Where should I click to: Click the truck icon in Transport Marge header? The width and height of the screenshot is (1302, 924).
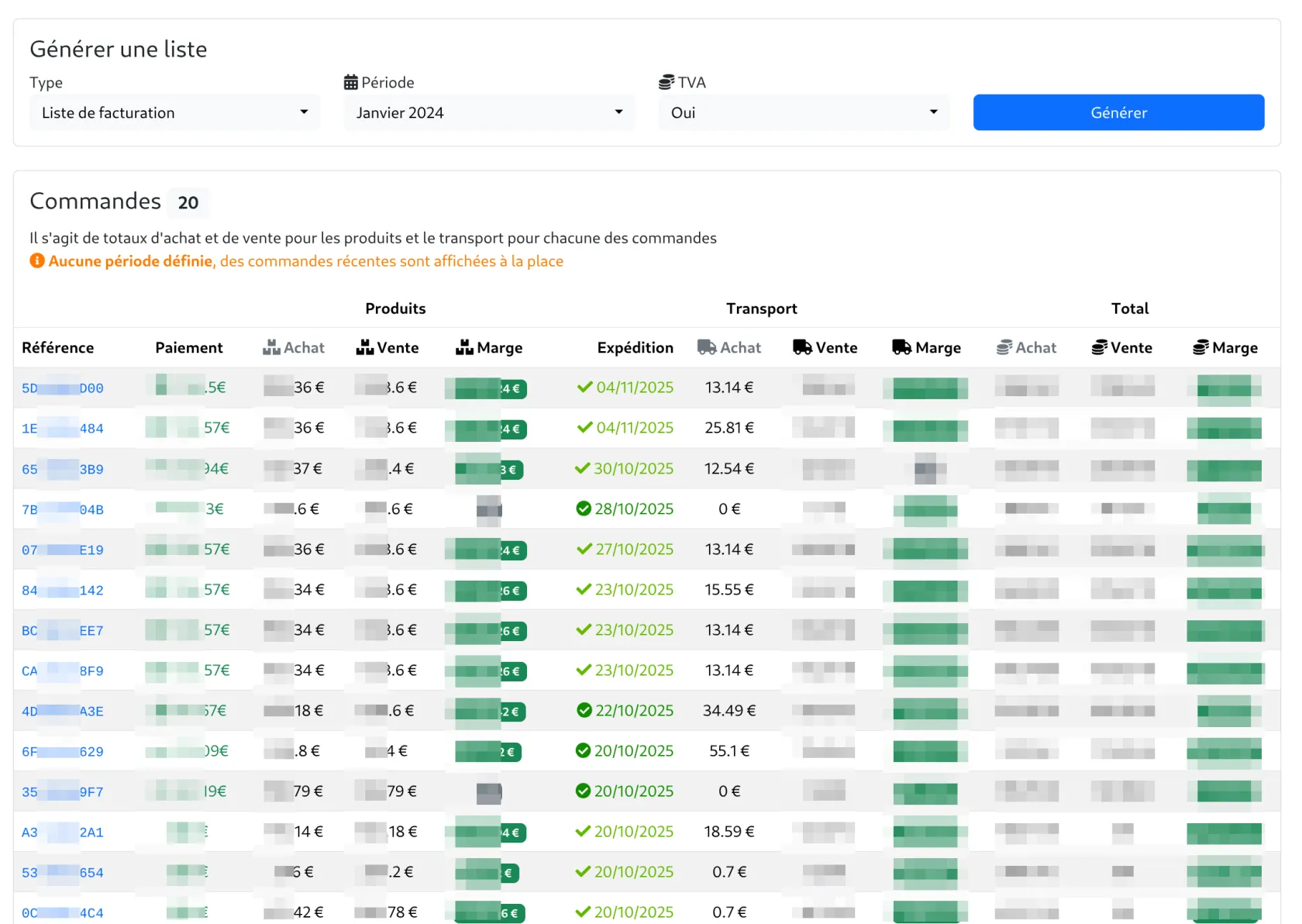click(x=901, y=347)
